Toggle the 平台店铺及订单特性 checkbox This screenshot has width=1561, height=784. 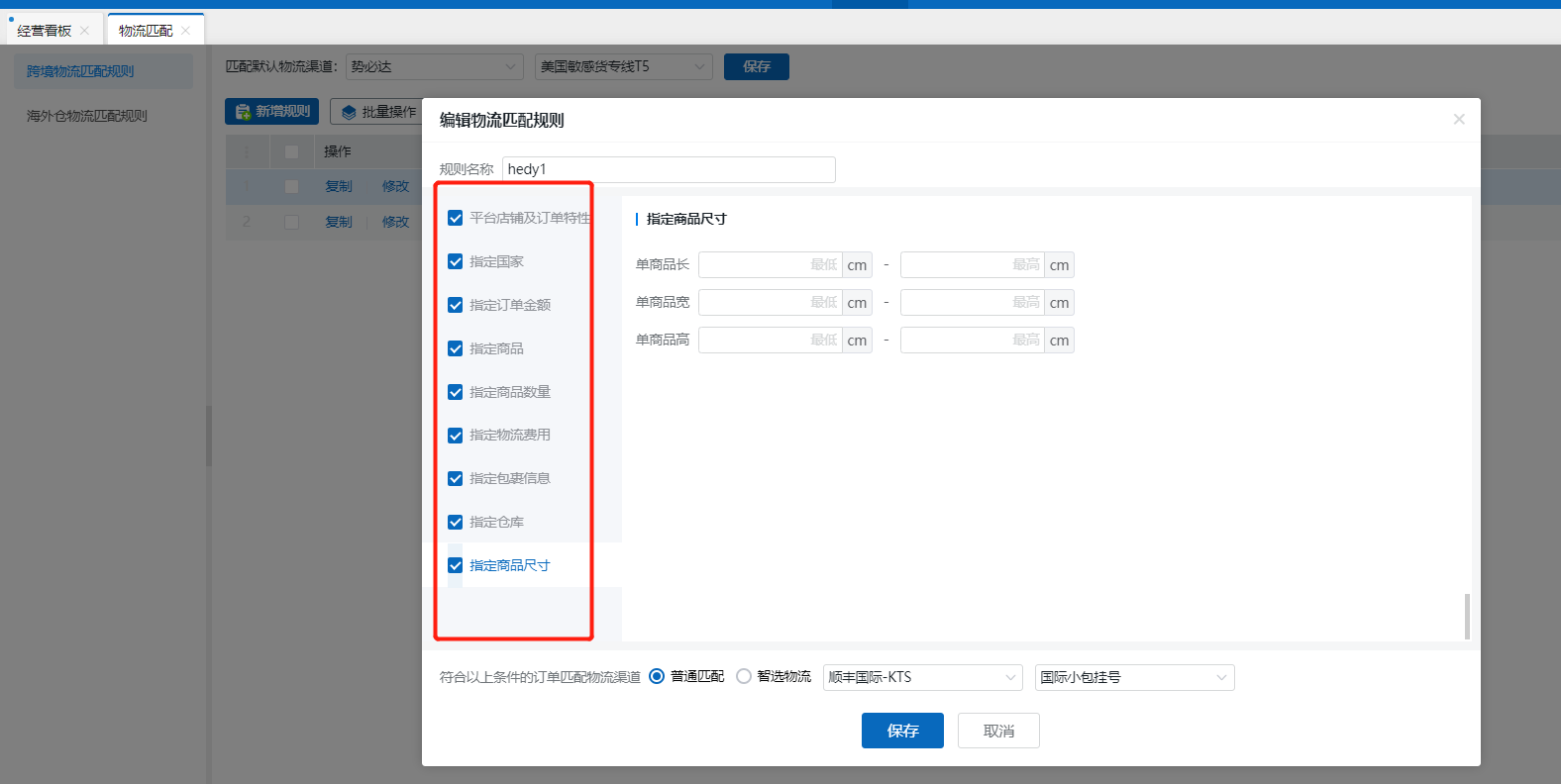click(456, 218)
